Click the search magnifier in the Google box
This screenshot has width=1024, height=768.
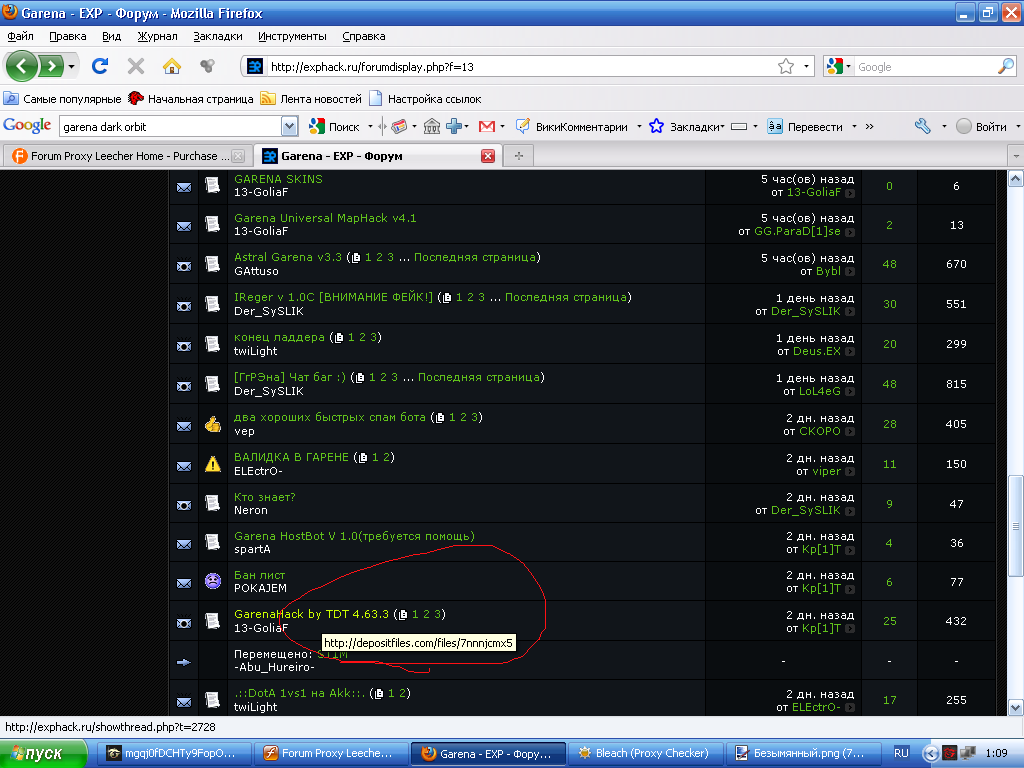(x=1006, y=67)
